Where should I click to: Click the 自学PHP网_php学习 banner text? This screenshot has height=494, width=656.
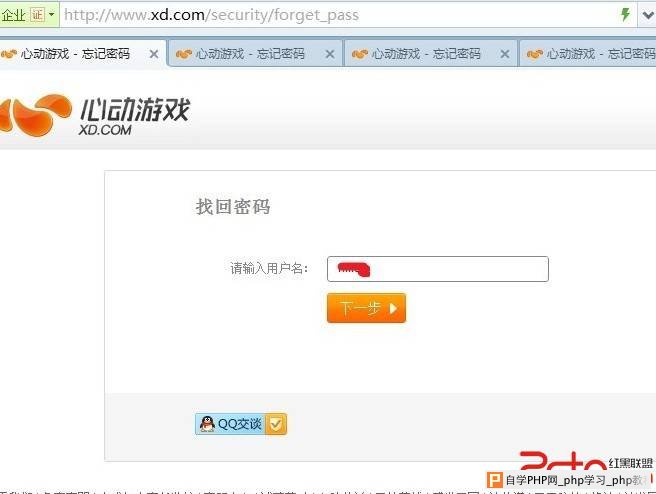click(x=574, y=480)
